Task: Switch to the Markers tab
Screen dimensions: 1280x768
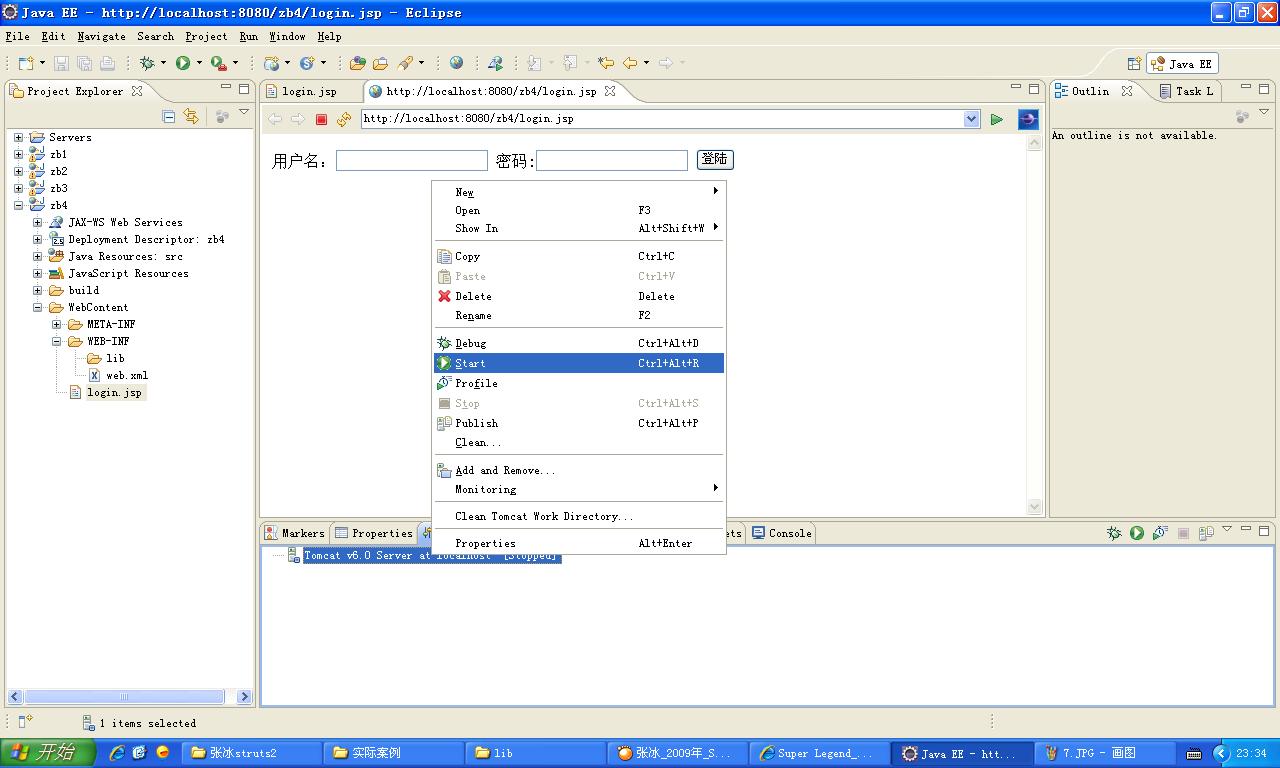Action: pyautogui.click(x=295, y=533)
